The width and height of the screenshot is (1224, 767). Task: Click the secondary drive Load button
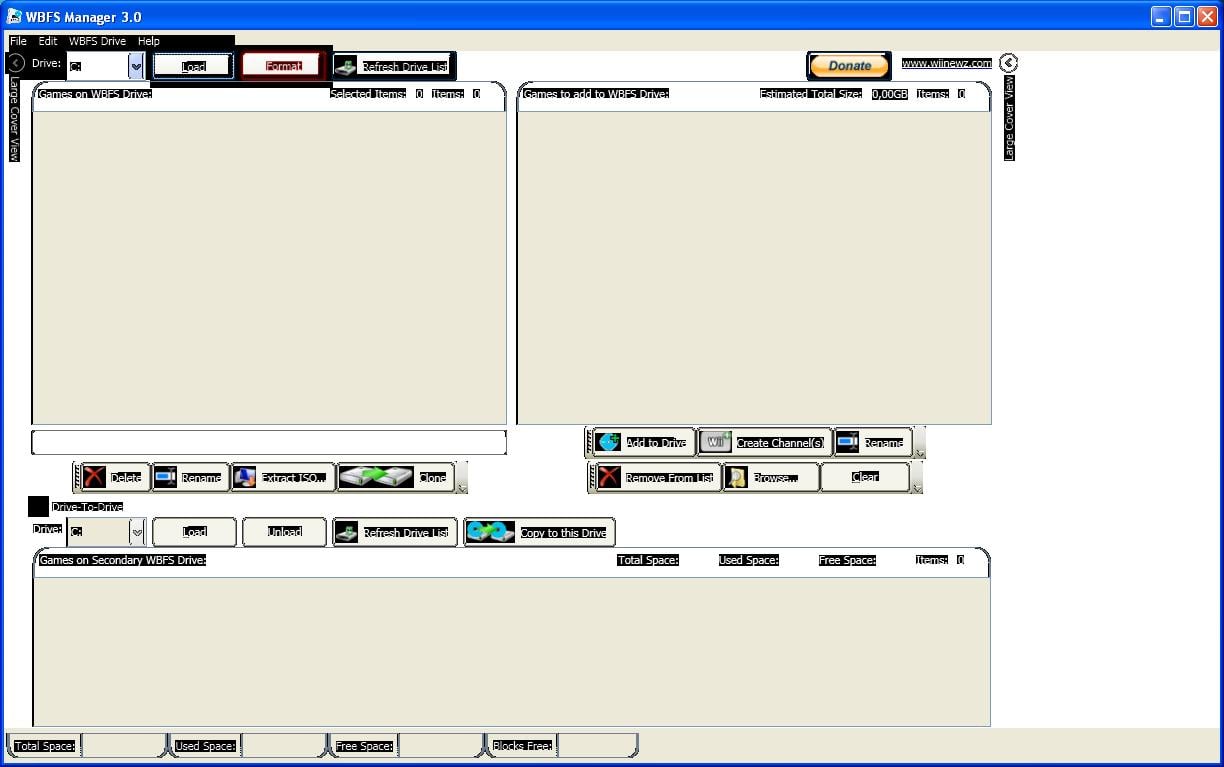(x=194, y=532)
